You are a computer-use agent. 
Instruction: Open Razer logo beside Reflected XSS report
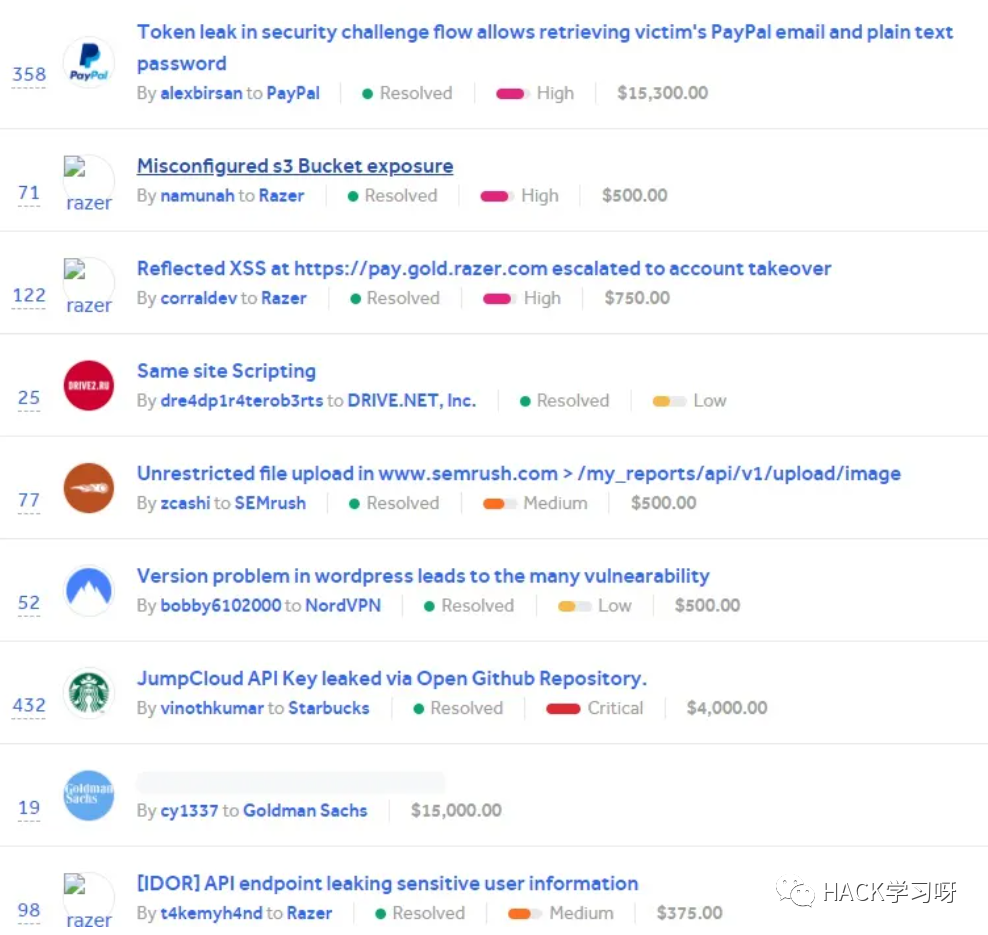(x=89, y=285)
